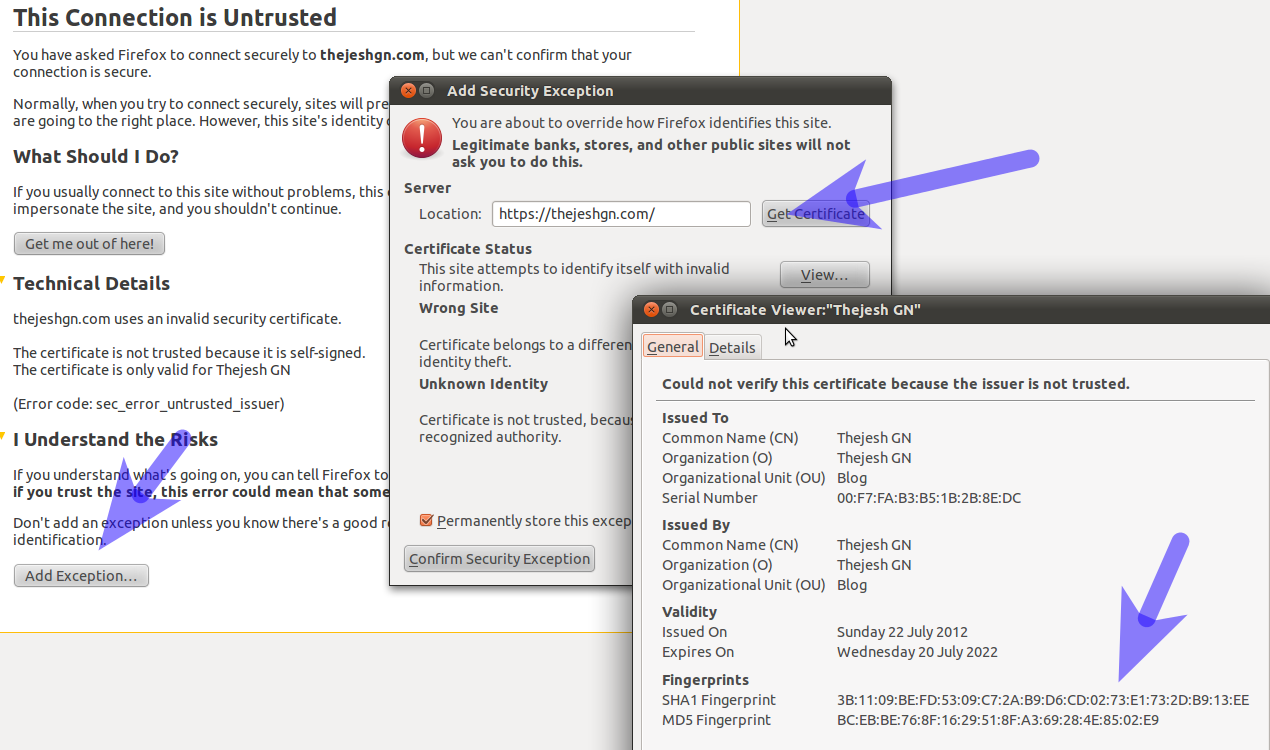Image resolution: width=1270 pixels, height=750 pixels.
Task: Click the red warning exclamation icon
Action: [x=422, y=138]
